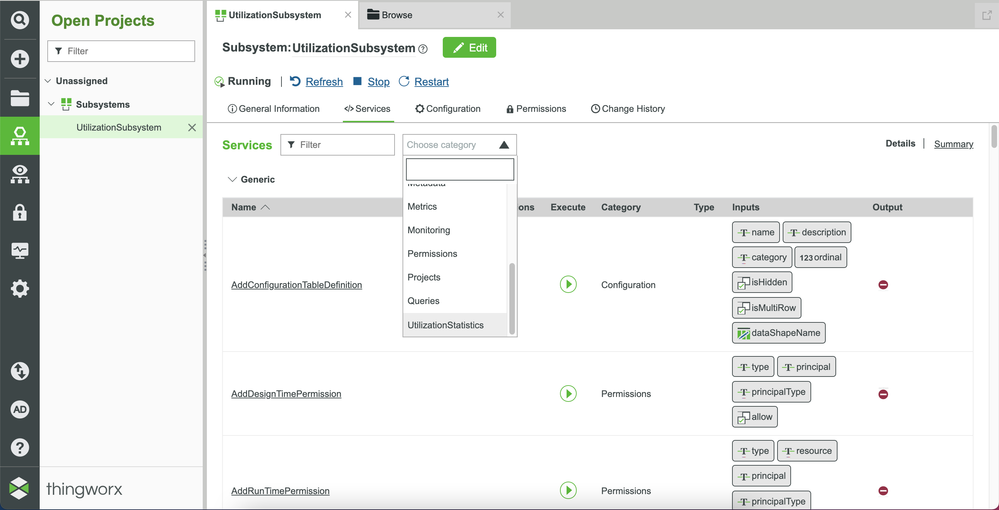Open the AddRunTimePermission service link
Viewport: 999px width, 510px height.
point(280,491)
